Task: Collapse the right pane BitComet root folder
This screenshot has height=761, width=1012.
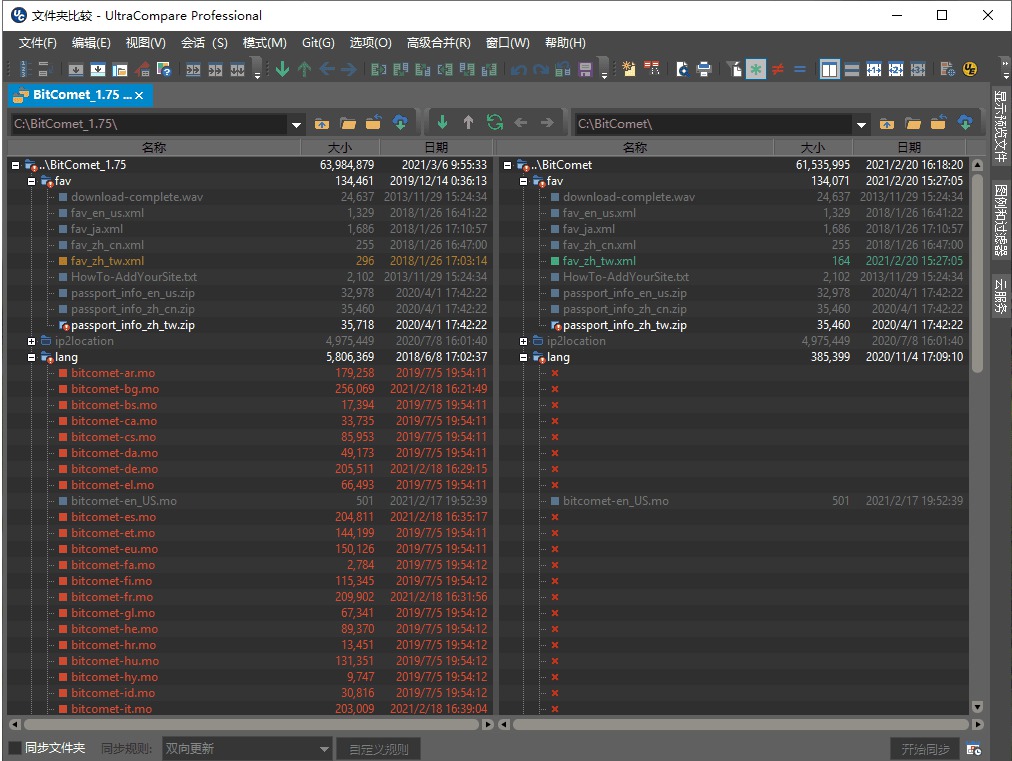Action: [507, 165]
